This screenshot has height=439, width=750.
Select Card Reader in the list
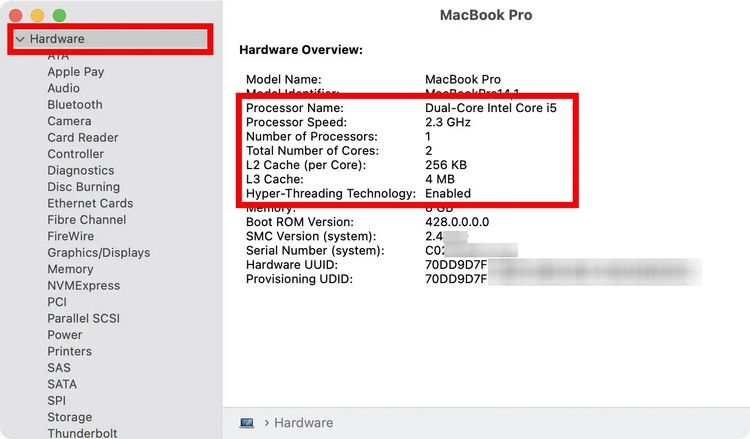tap(83, 137)
